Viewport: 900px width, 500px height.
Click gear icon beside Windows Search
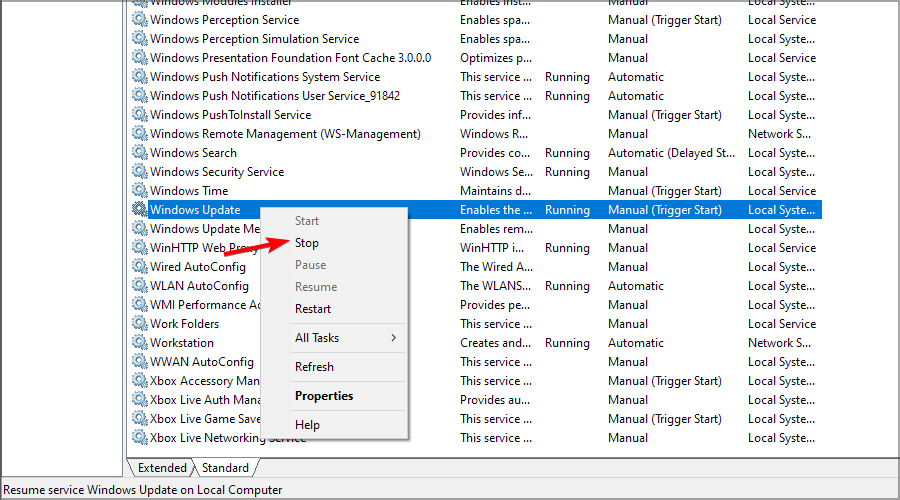(x=139, y=152)
